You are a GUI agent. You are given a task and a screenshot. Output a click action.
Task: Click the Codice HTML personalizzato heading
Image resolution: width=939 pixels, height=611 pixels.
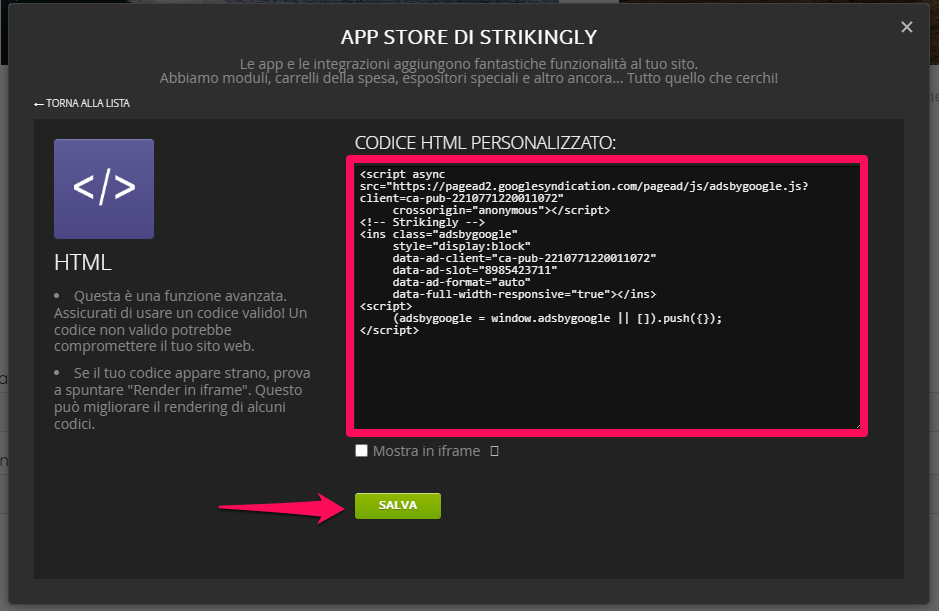(485, 143)
